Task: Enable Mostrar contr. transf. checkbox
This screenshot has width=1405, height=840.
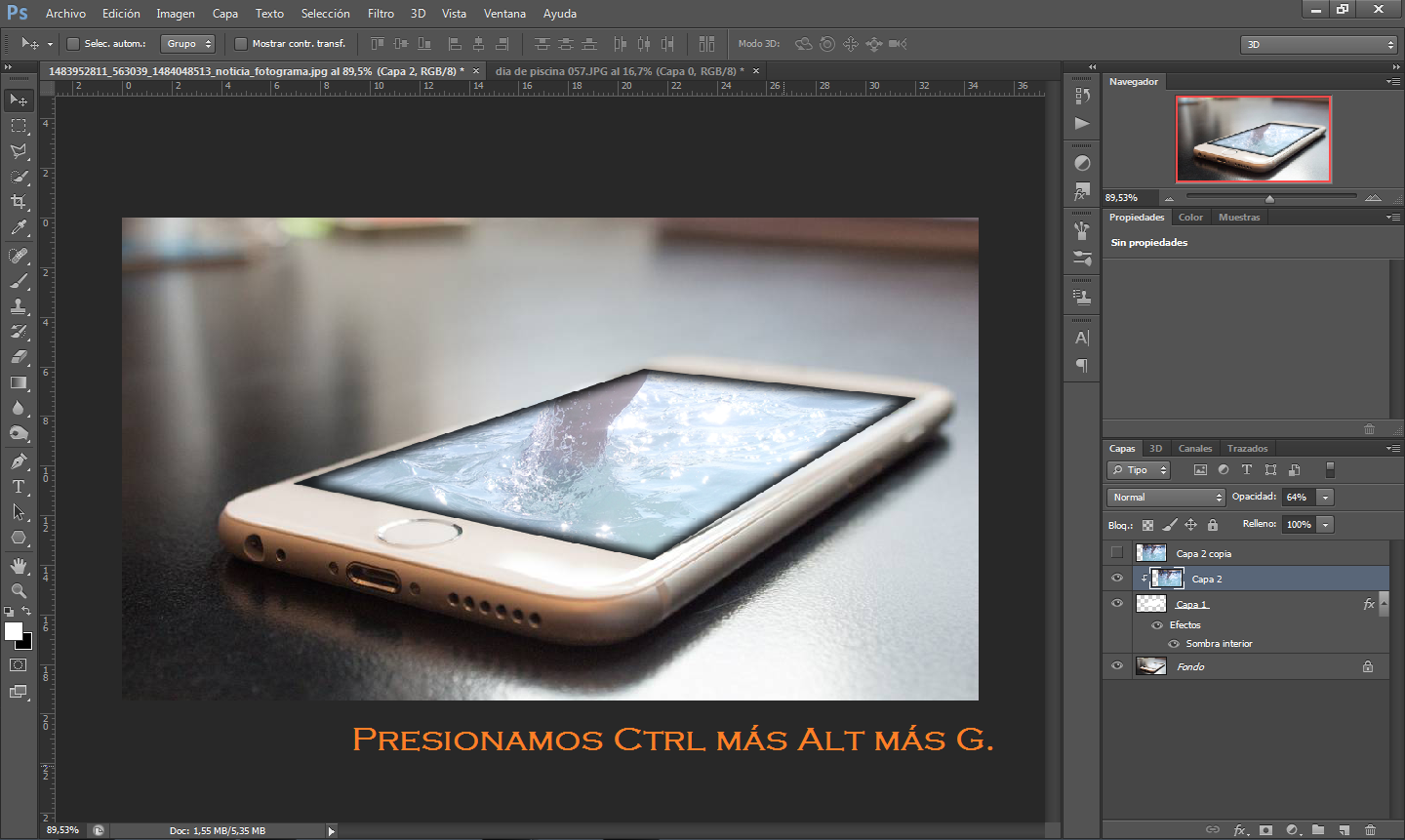Action: point(240,44)
